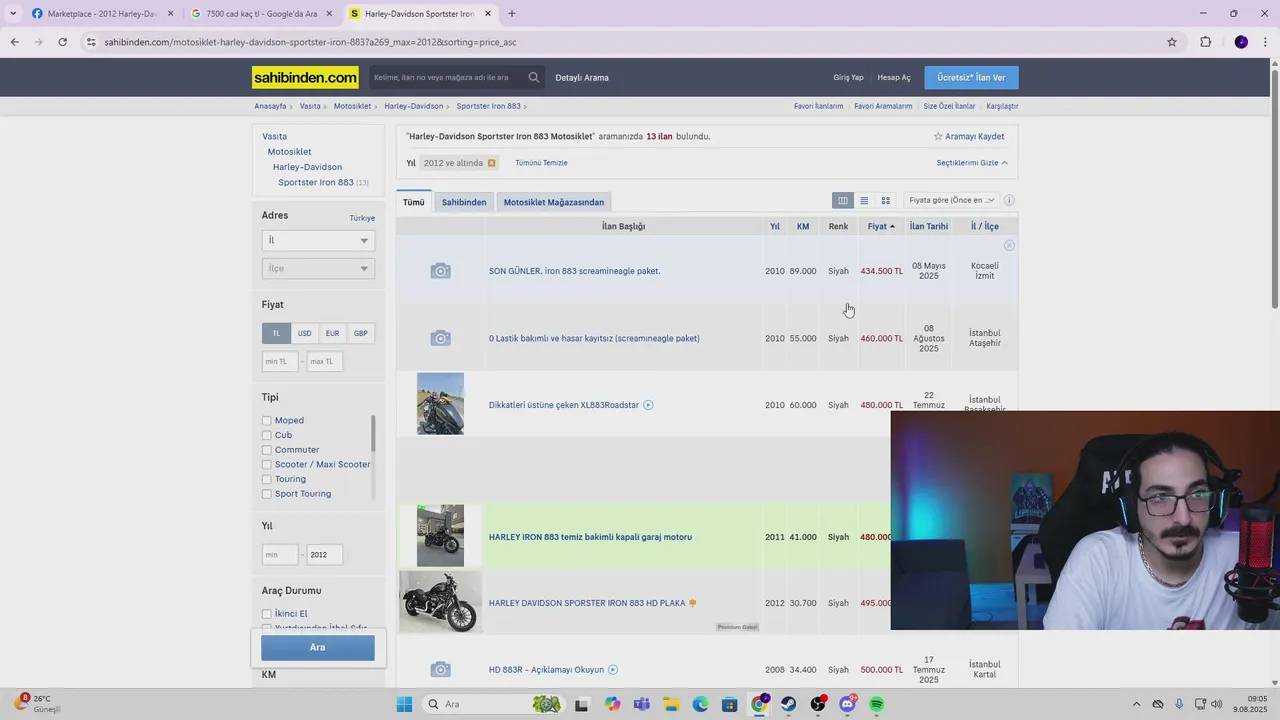The width and height of the screenshot is (1280, 720).
Task: Select GBP currency toggle
Action: 360,333
